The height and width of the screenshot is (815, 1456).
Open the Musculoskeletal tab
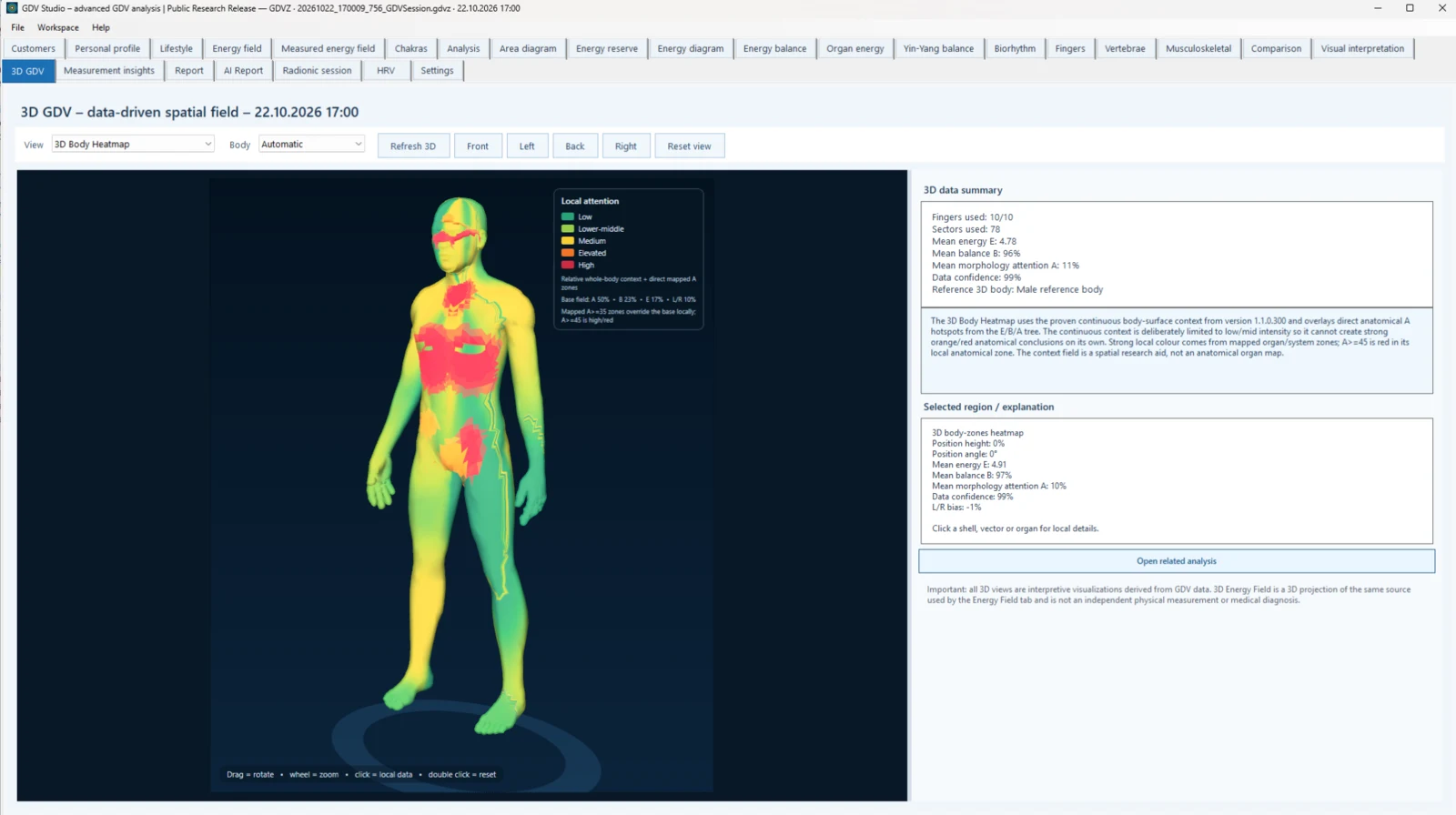[1198, 48]
